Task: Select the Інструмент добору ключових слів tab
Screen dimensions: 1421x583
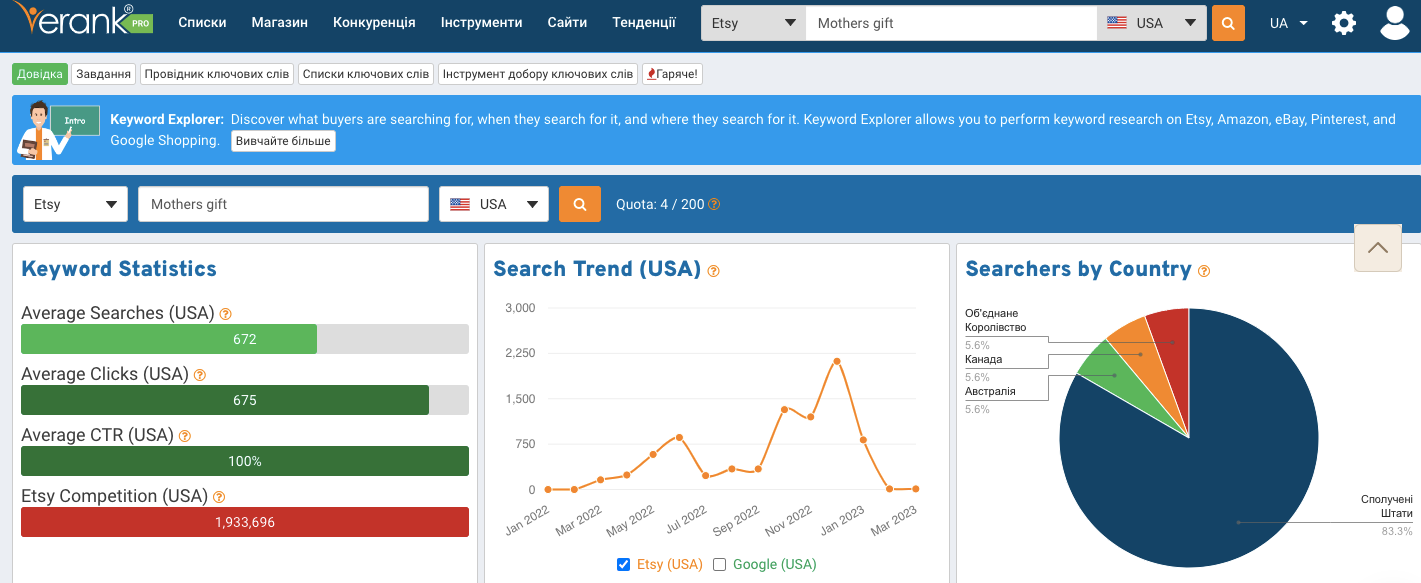Action: coord(538,74)
